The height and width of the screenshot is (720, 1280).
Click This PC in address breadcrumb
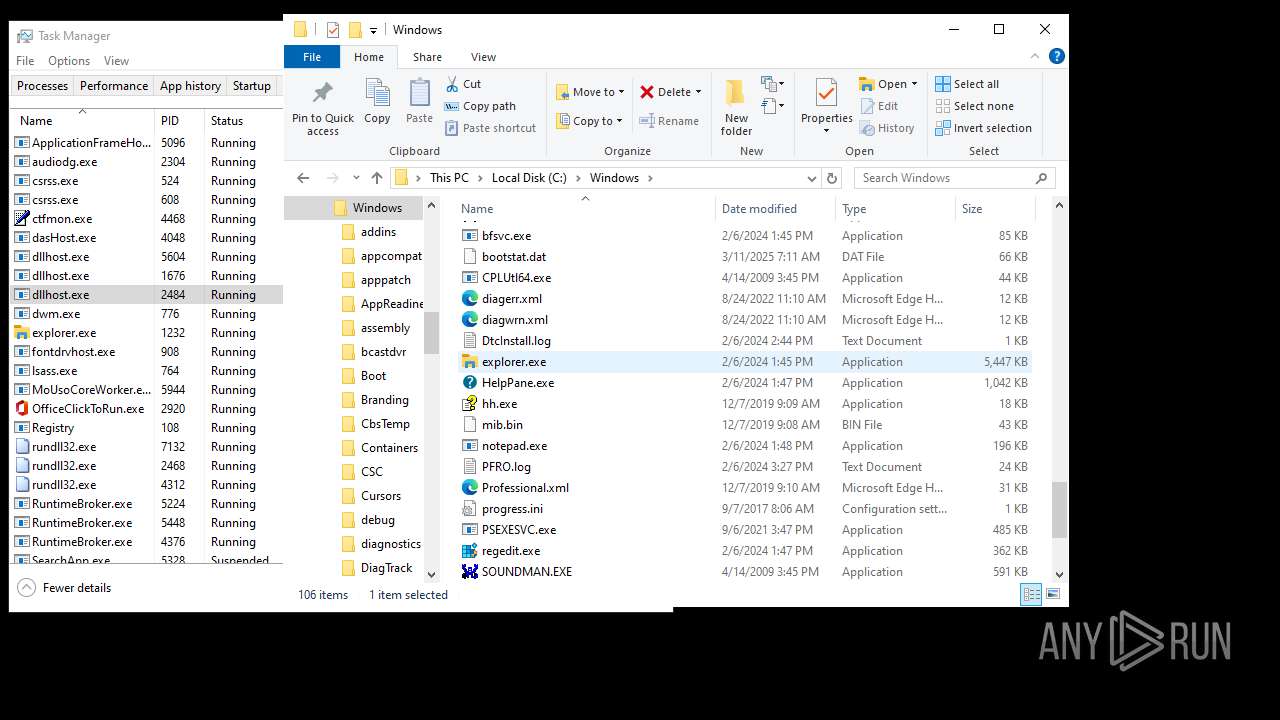coord(449,178)
